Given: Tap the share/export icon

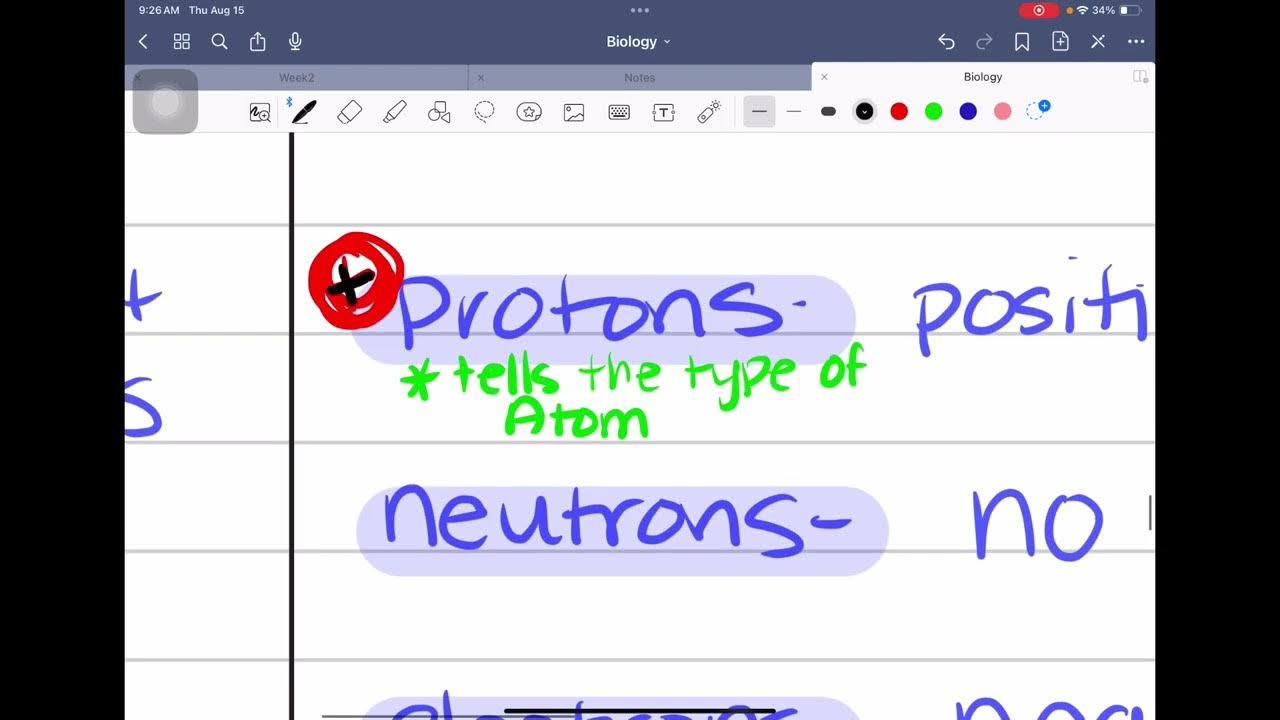Looking at the screenshot, I should coord(257,41).
